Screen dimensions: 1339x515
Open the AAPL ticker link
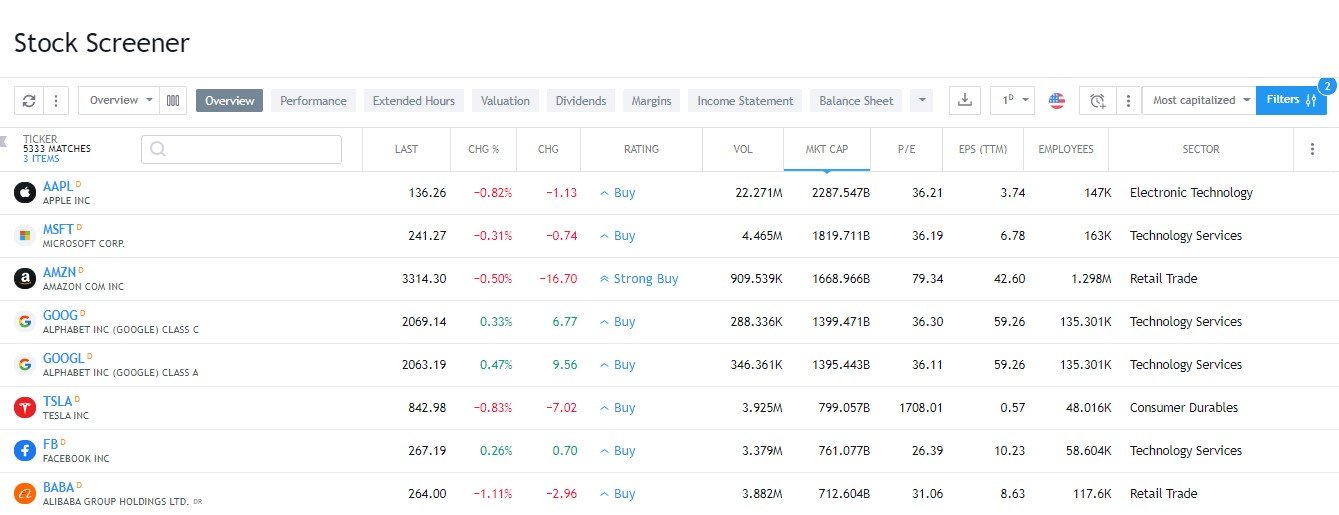pos(58,187)
